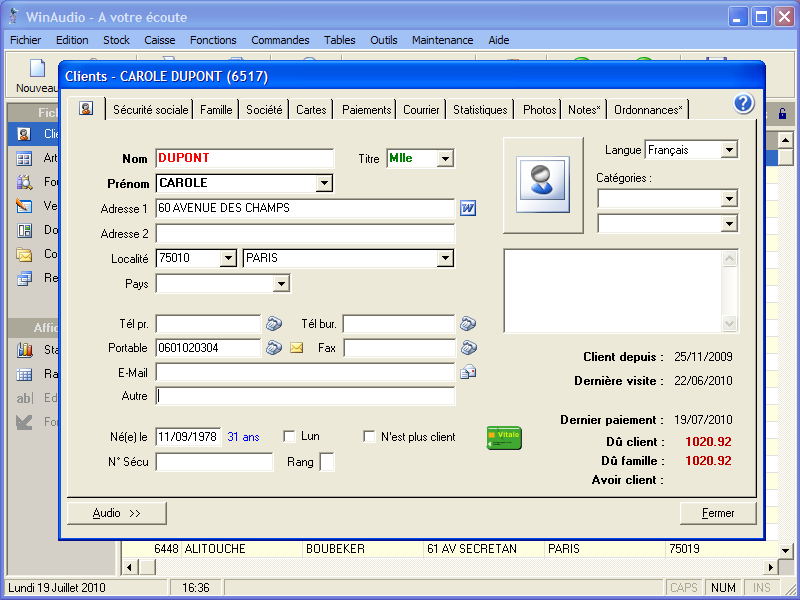This screenshot has width=800, height=600.
Task: Click the send email icon beside E-Mail
Action: coord(468,372)
